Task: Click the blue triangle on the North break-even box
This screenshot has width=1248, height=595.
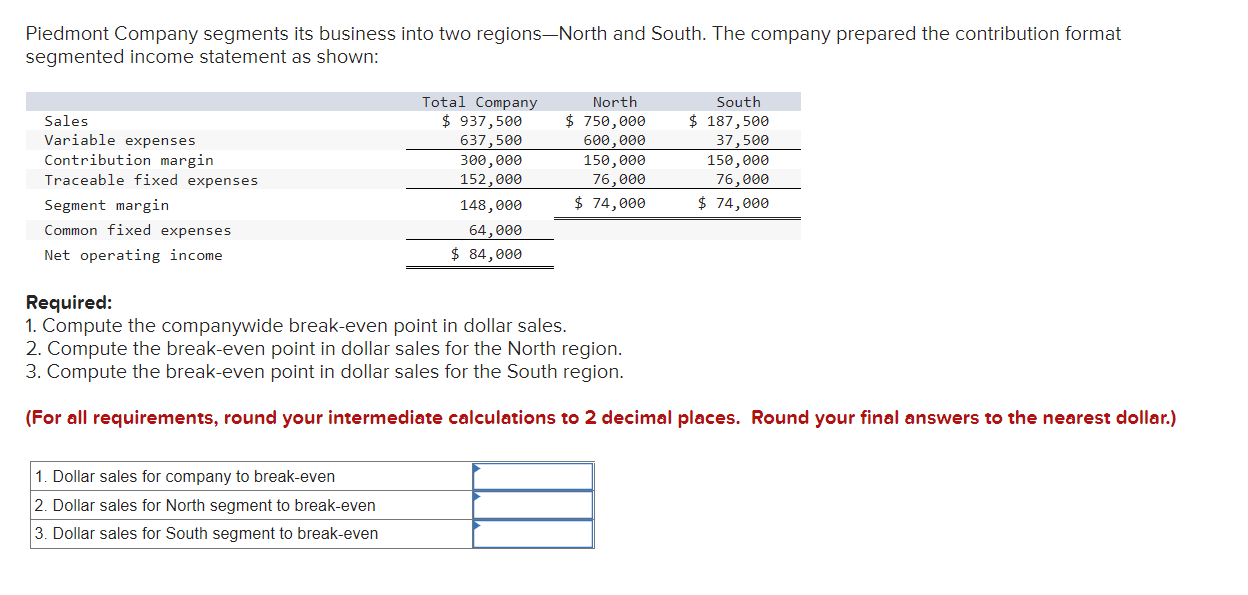Action: (x=478, y=498)
